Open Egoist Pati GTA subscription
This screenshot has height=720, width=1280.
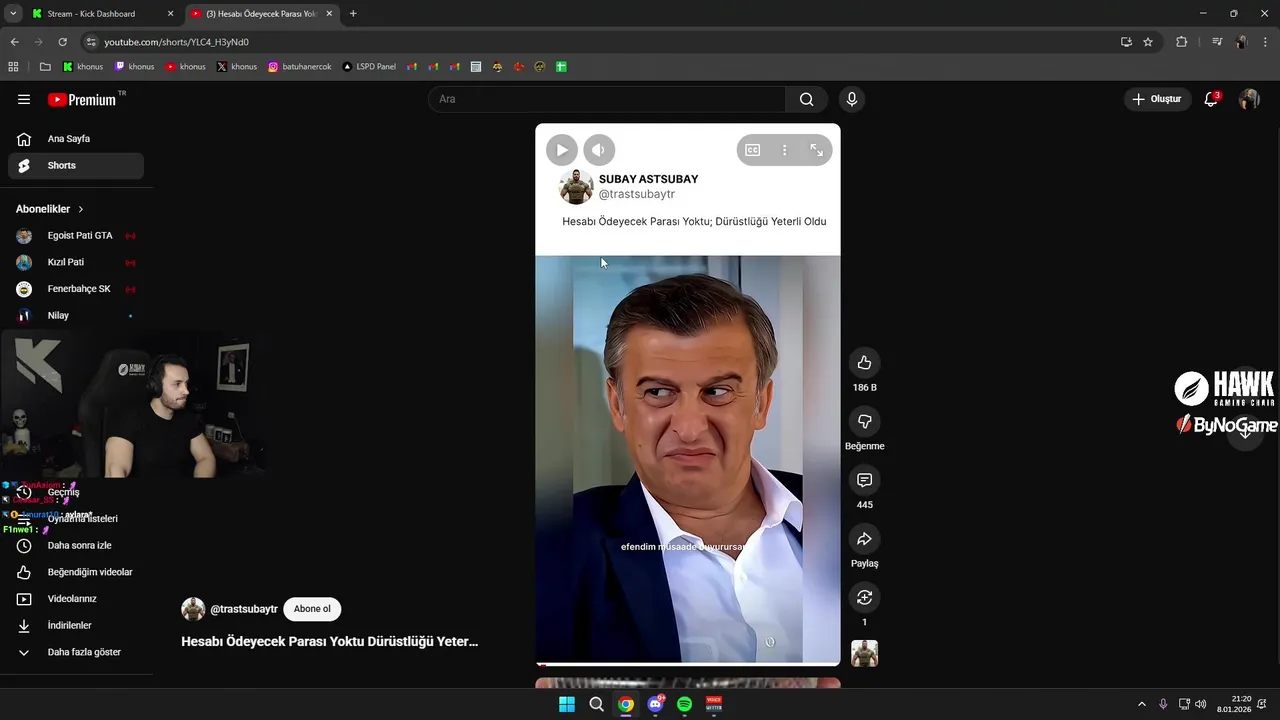coord(76,236)
